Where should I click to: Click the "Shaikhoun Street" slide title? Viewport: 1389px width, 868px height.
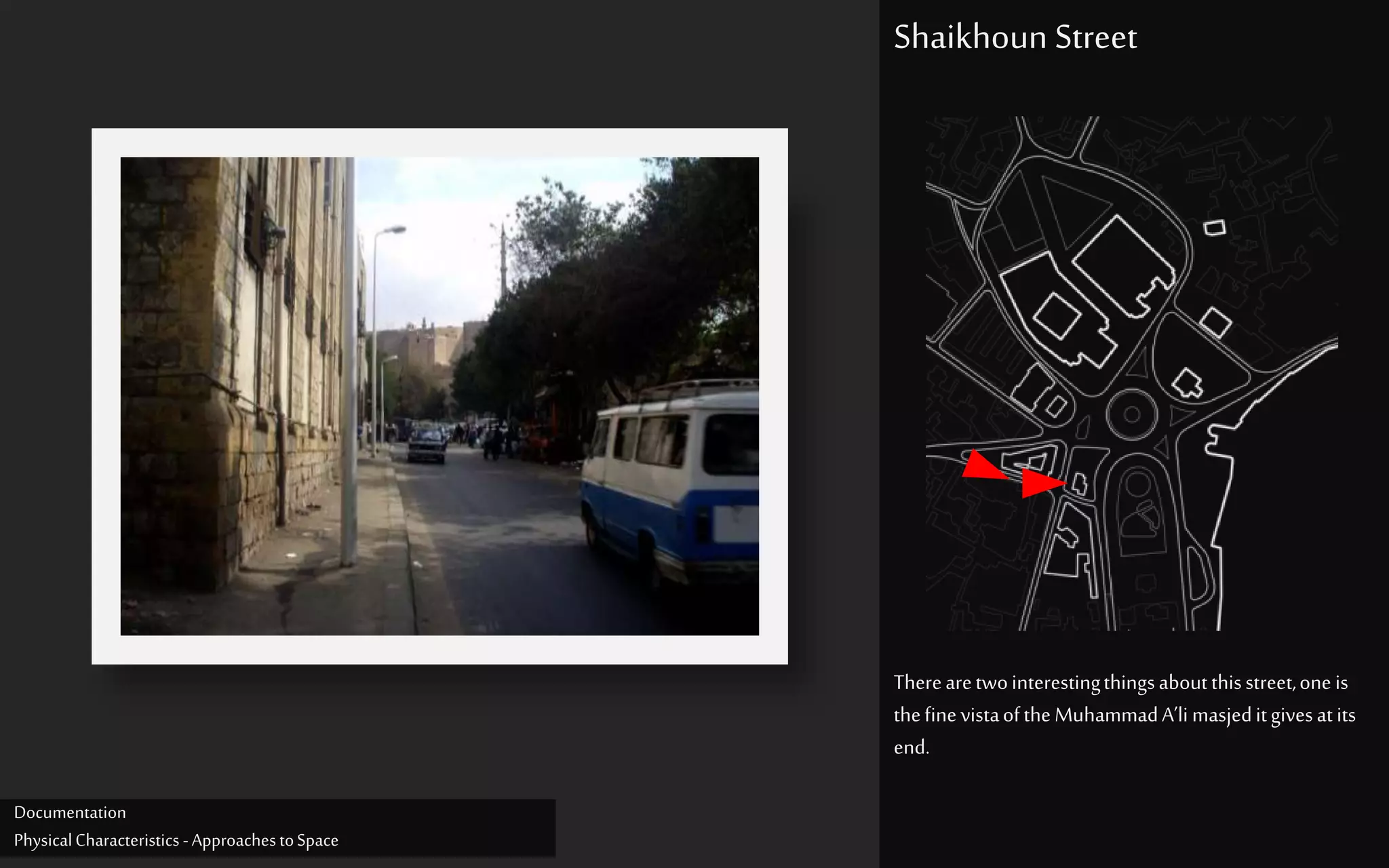[1015, 37]
